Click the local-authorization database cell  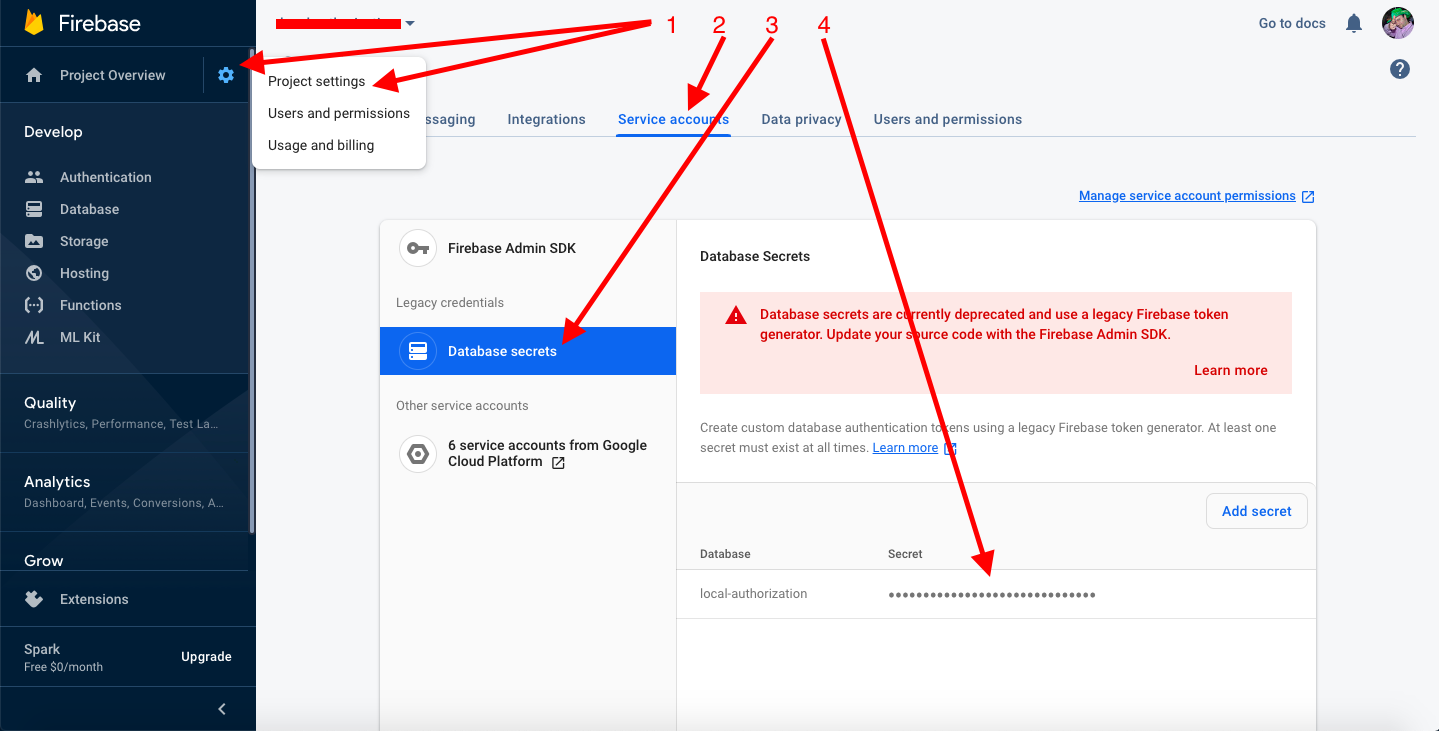pos(753,594)
